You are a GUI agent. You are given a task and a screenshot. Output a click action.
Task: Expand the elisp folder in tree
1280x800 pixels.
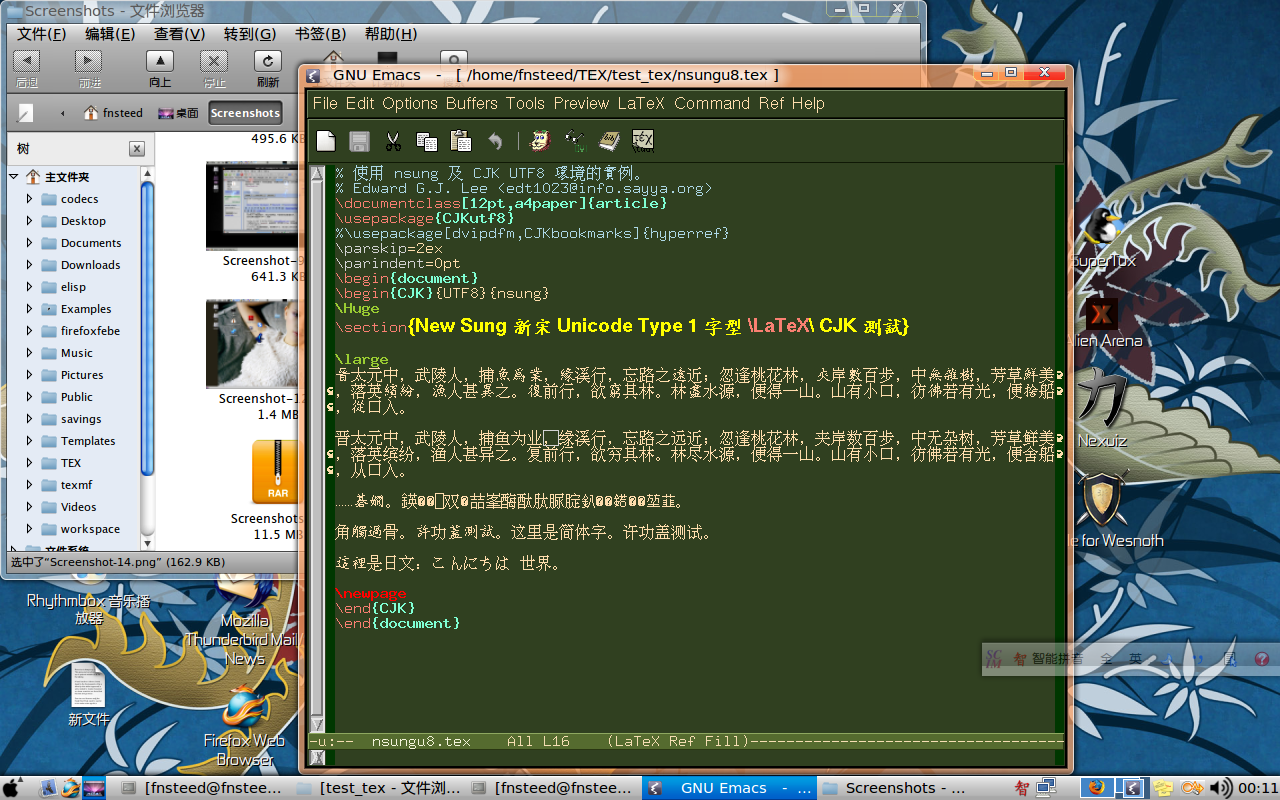(30, 287)
